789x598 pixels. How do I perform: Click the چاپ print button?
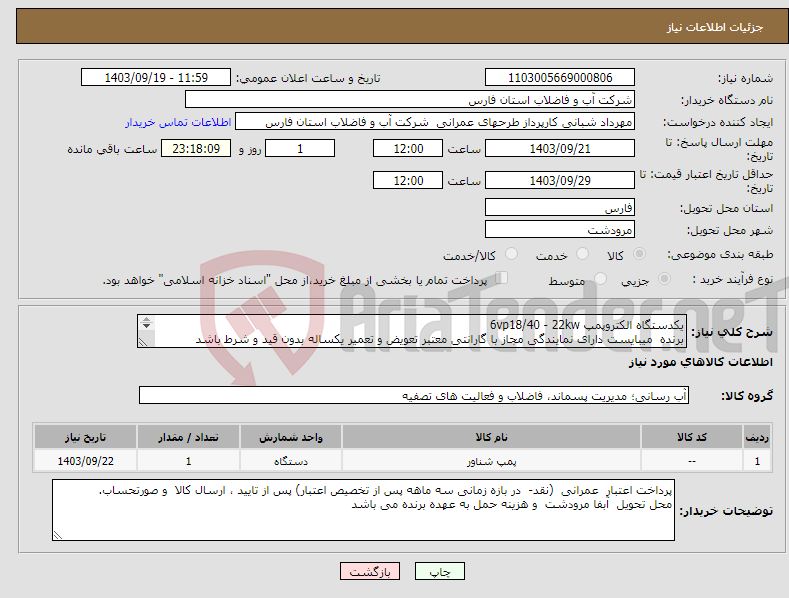(x=440, y=571)
